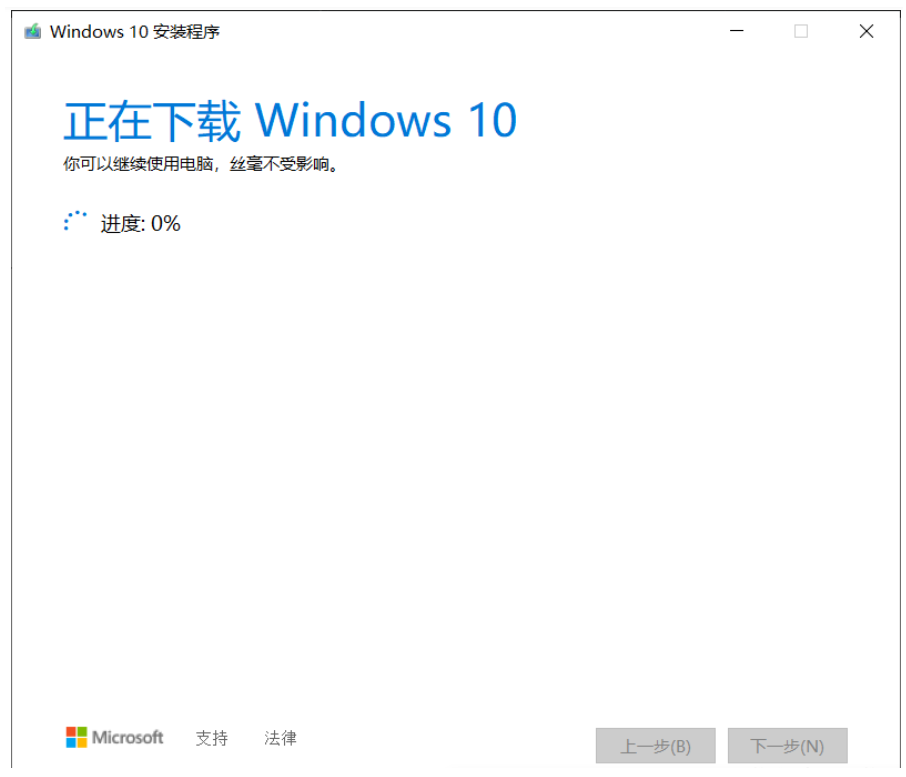The image size is (906, 777).
Task: Click the disabled maximize window button
Action: 801,31
